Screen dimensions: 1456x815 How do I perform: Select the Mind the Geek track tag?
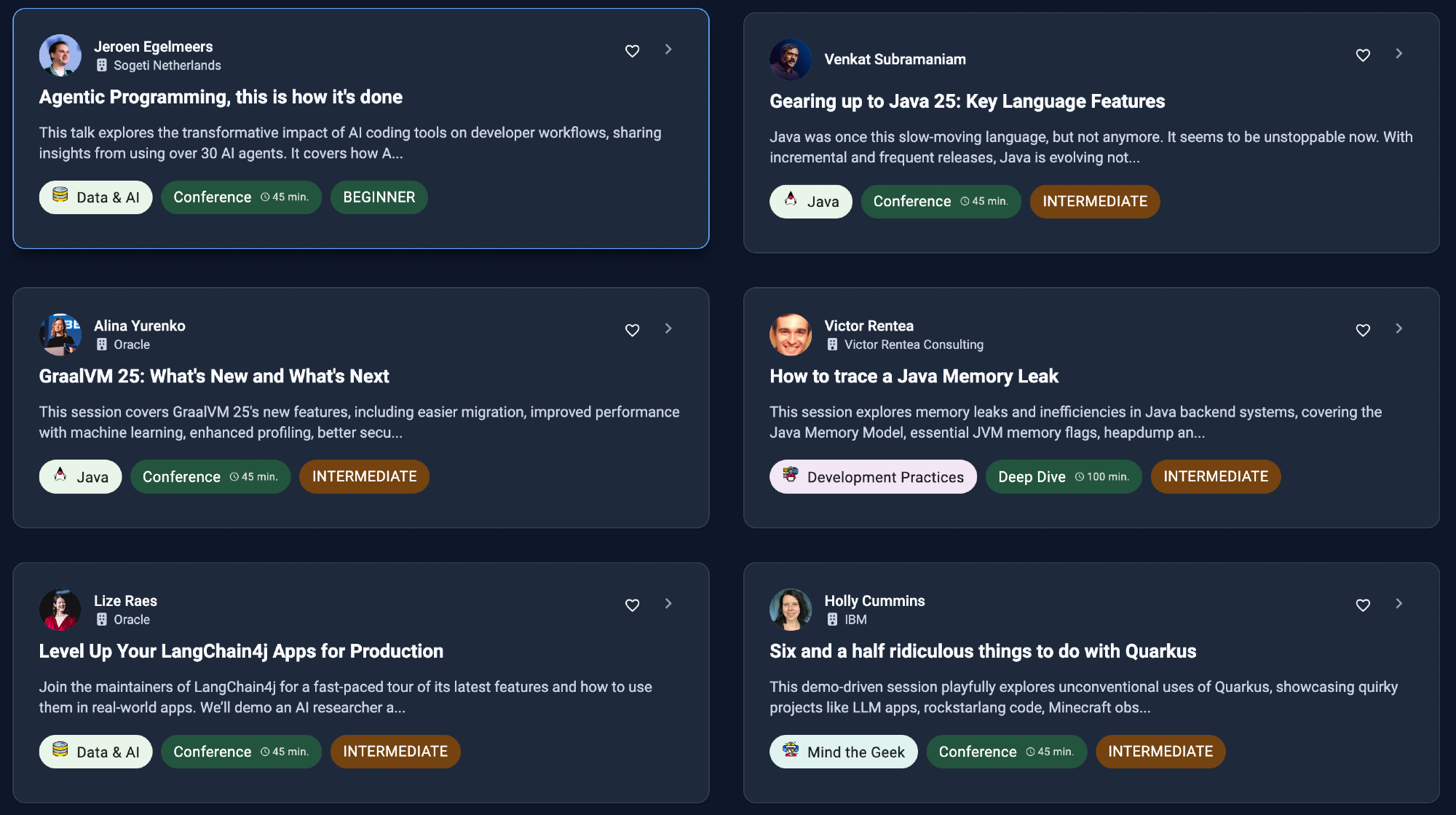click(x=843, y=752)
